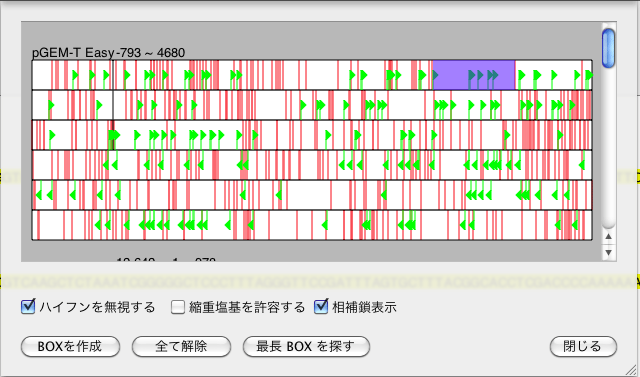Toggle the 相補鎖表示 checkbox
The height and width of the screenshot is (377, 640).
tap(321, 306)
